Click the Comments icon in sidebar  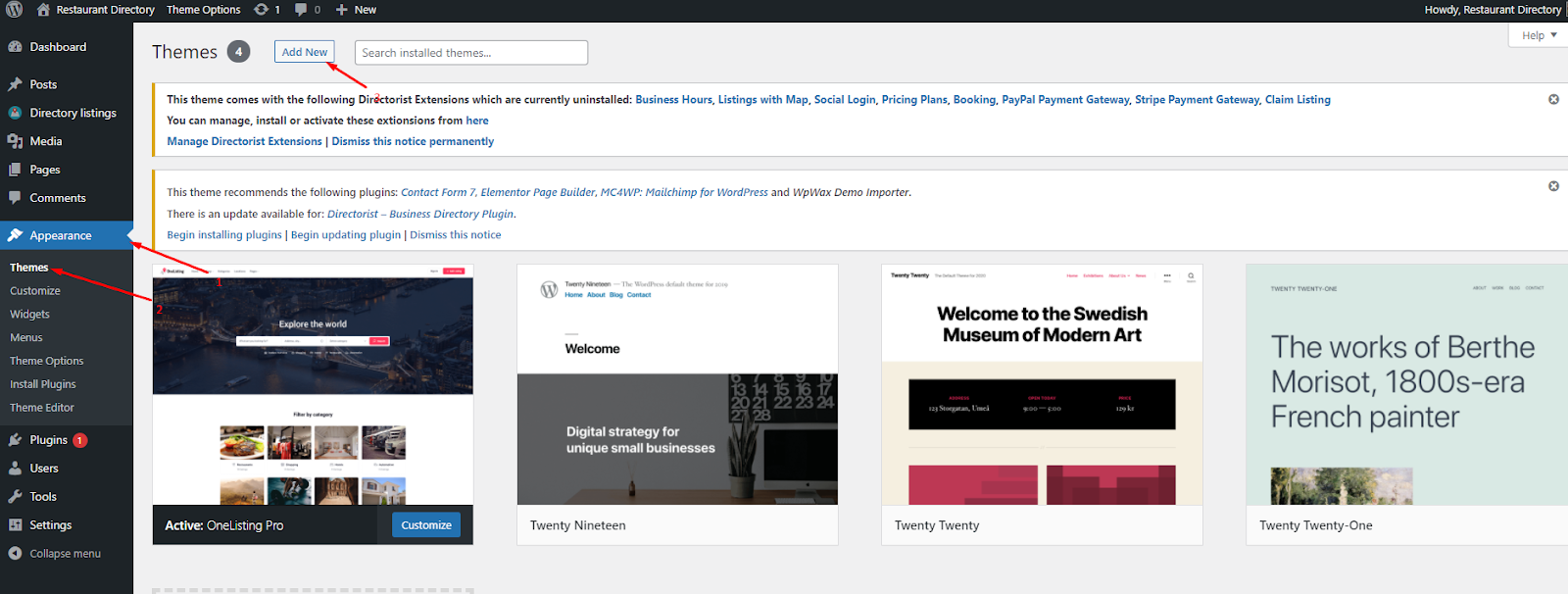[15, 198]
